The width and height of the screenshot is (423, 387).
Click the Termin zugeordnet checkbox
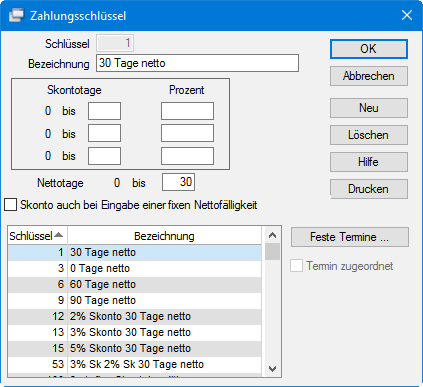tap(296, 266)
